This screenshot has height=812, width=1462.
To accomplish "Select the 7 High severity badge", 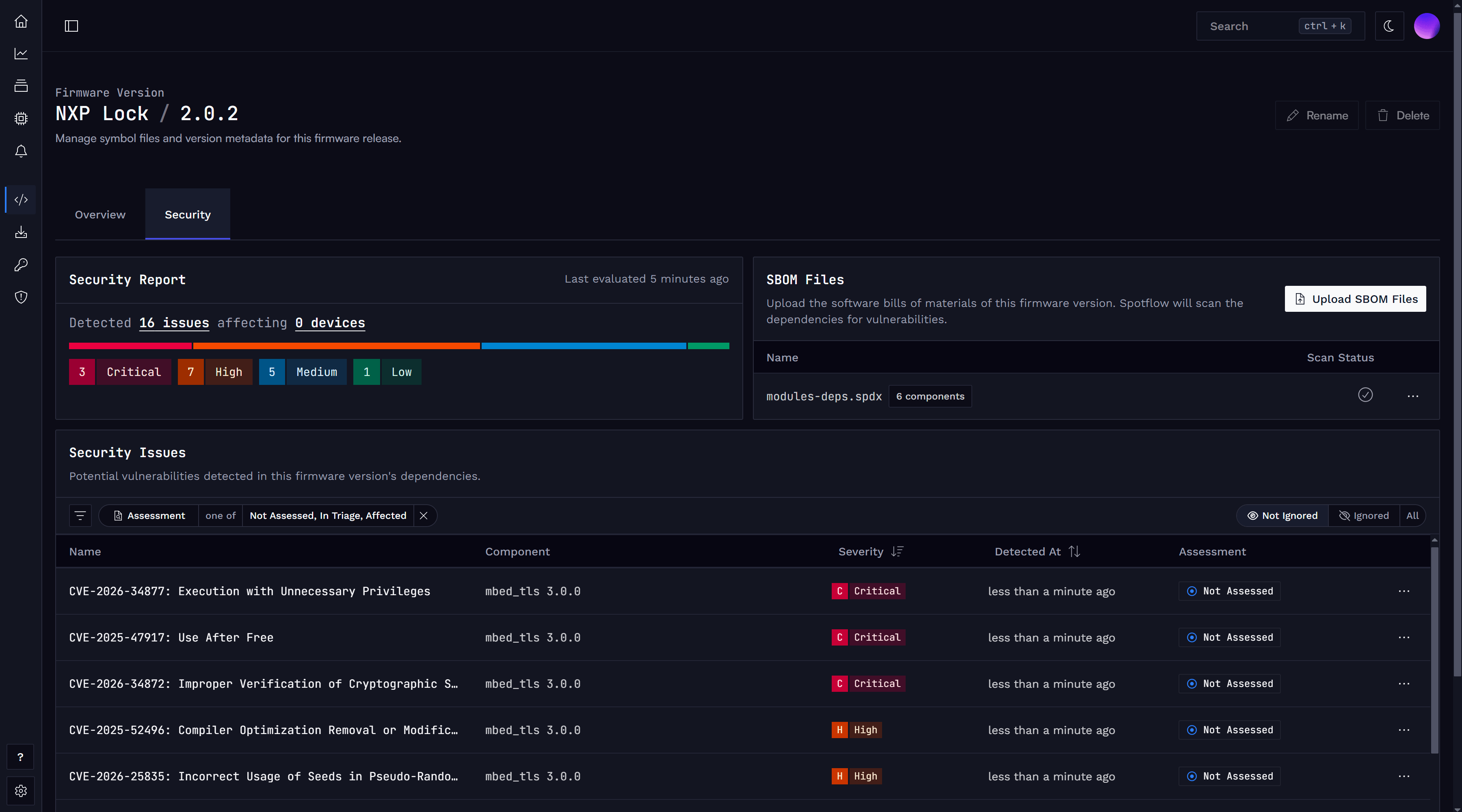I will [x=214, y=371].
